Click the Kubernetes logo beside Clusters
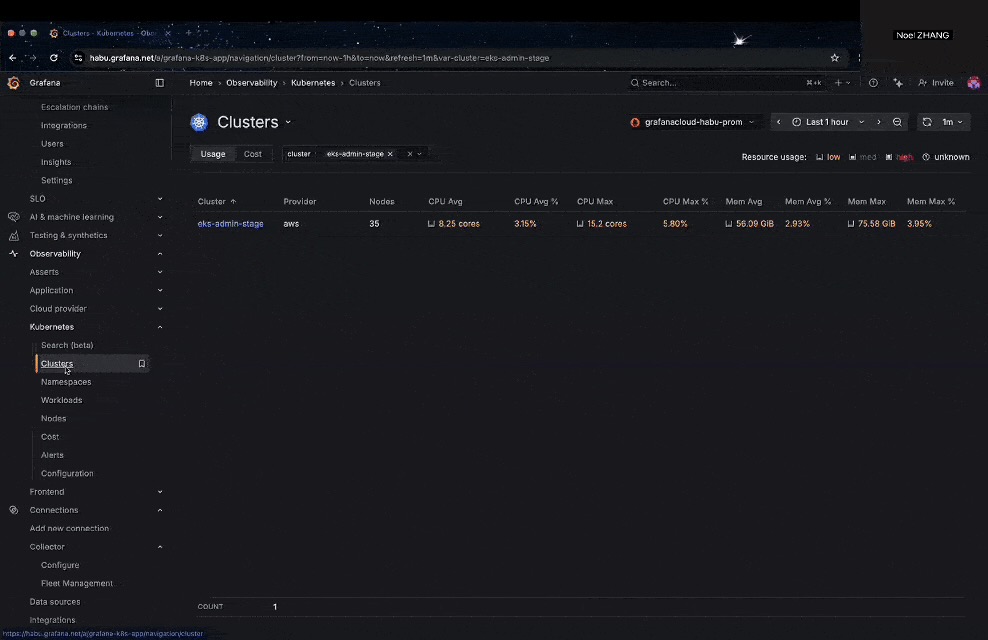 click(x=199, y=122)
